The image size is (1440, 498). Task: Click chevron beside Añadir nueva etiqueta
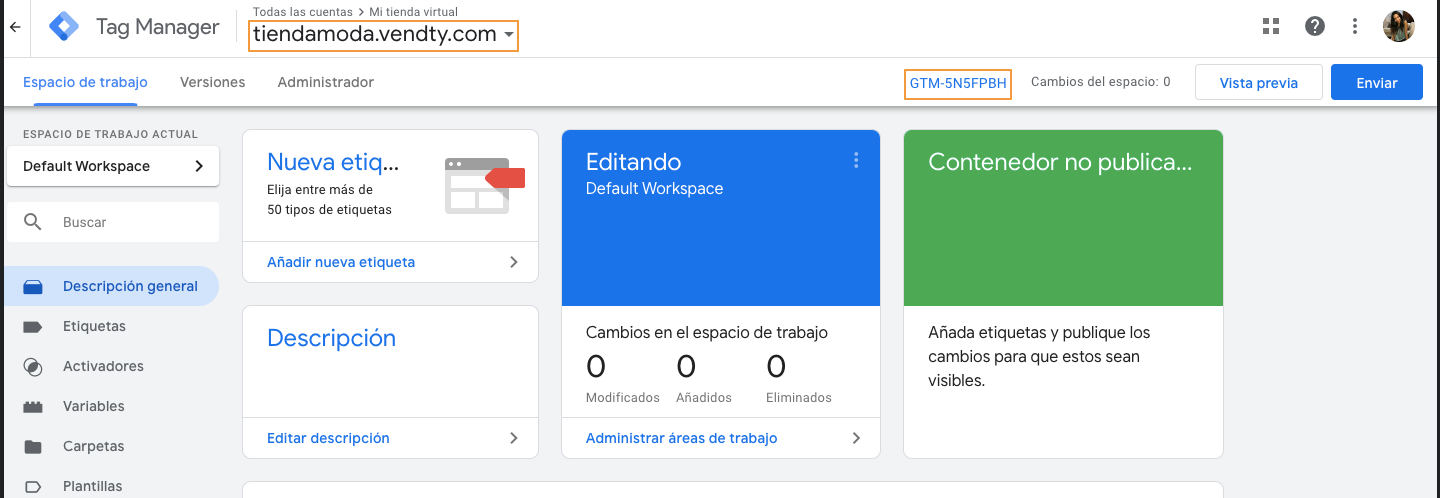[514, 262]
